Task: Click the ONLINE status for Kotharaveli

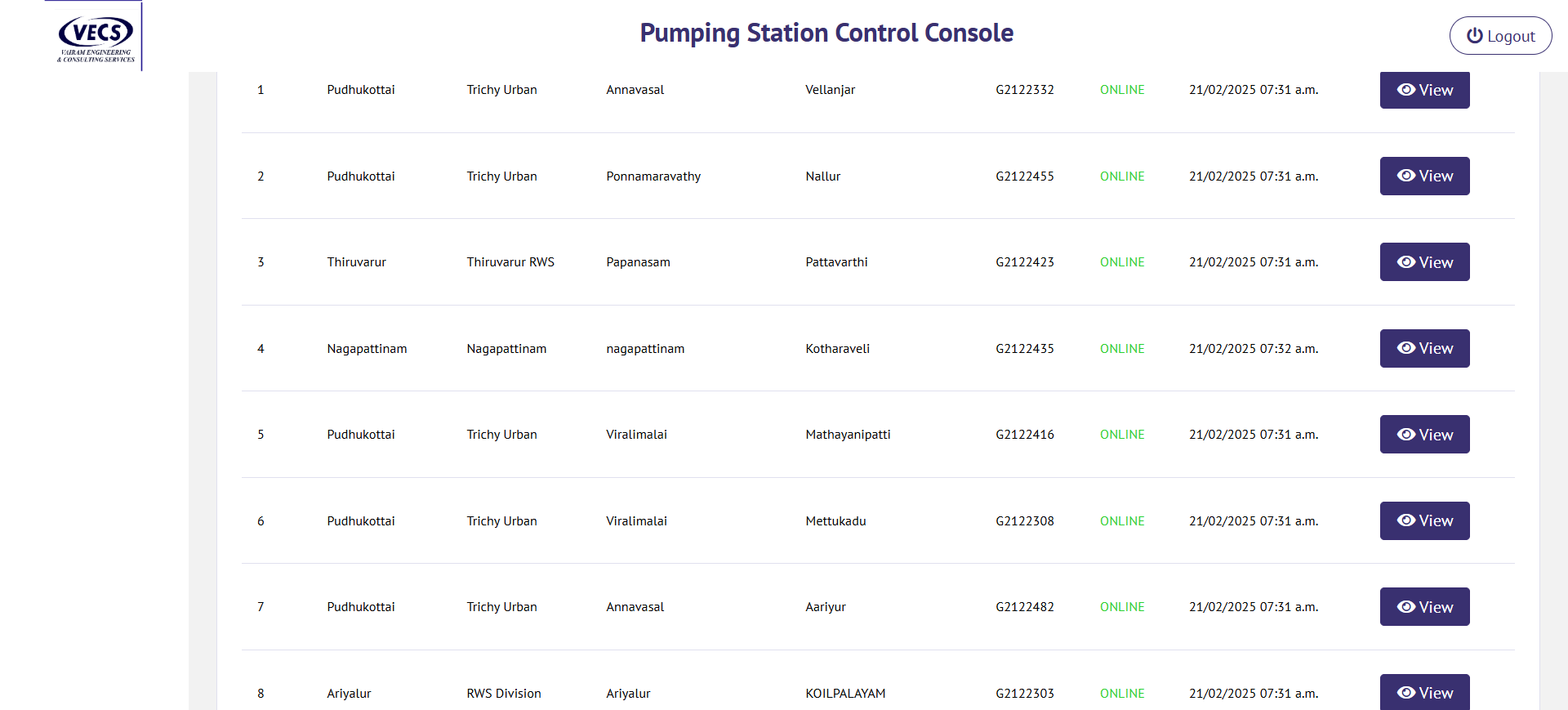Action: pyautogui.click(x=1121, y=349)
